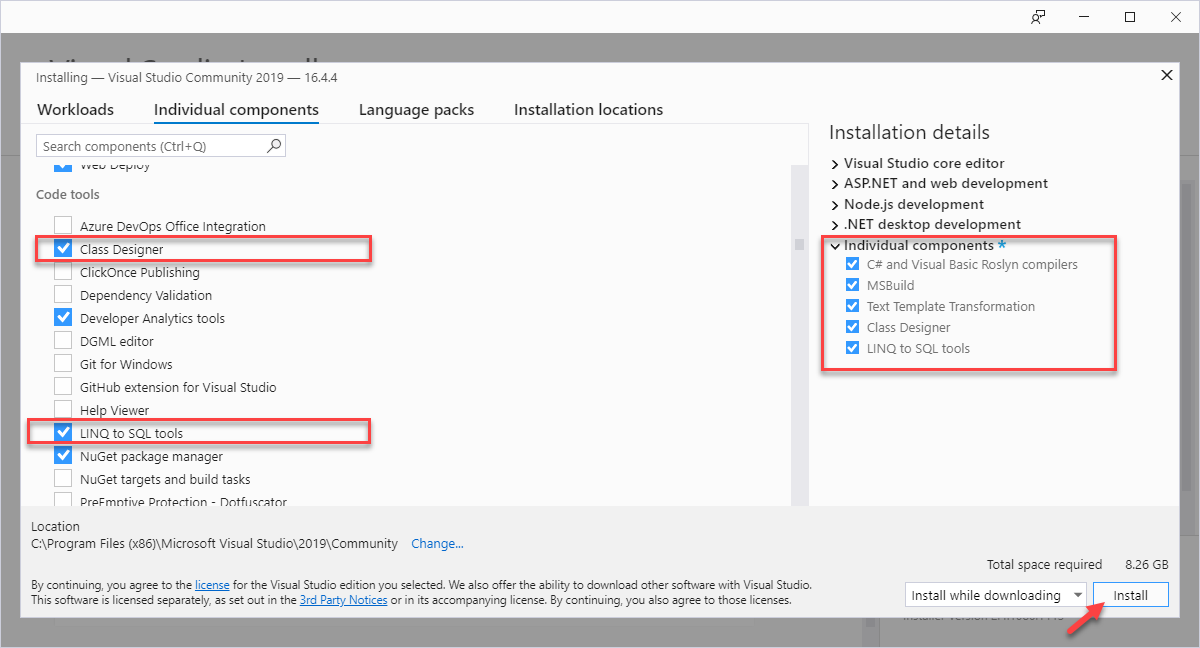The image size is (1200, 648).
Task: Click the Code tools section heading
Action: [x=68, y=194]
